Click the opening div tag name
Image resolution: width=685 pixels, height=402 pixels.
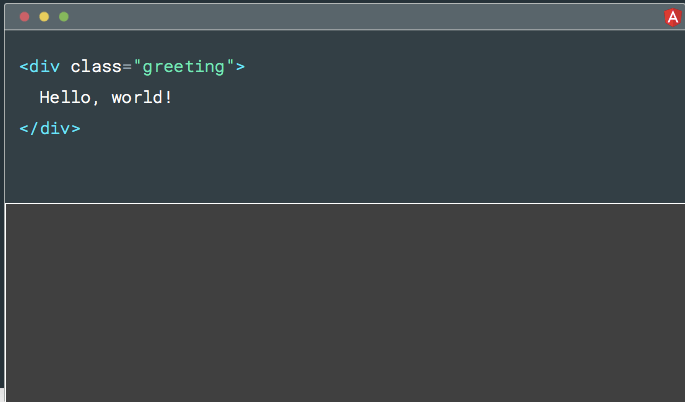click(45, 67)
